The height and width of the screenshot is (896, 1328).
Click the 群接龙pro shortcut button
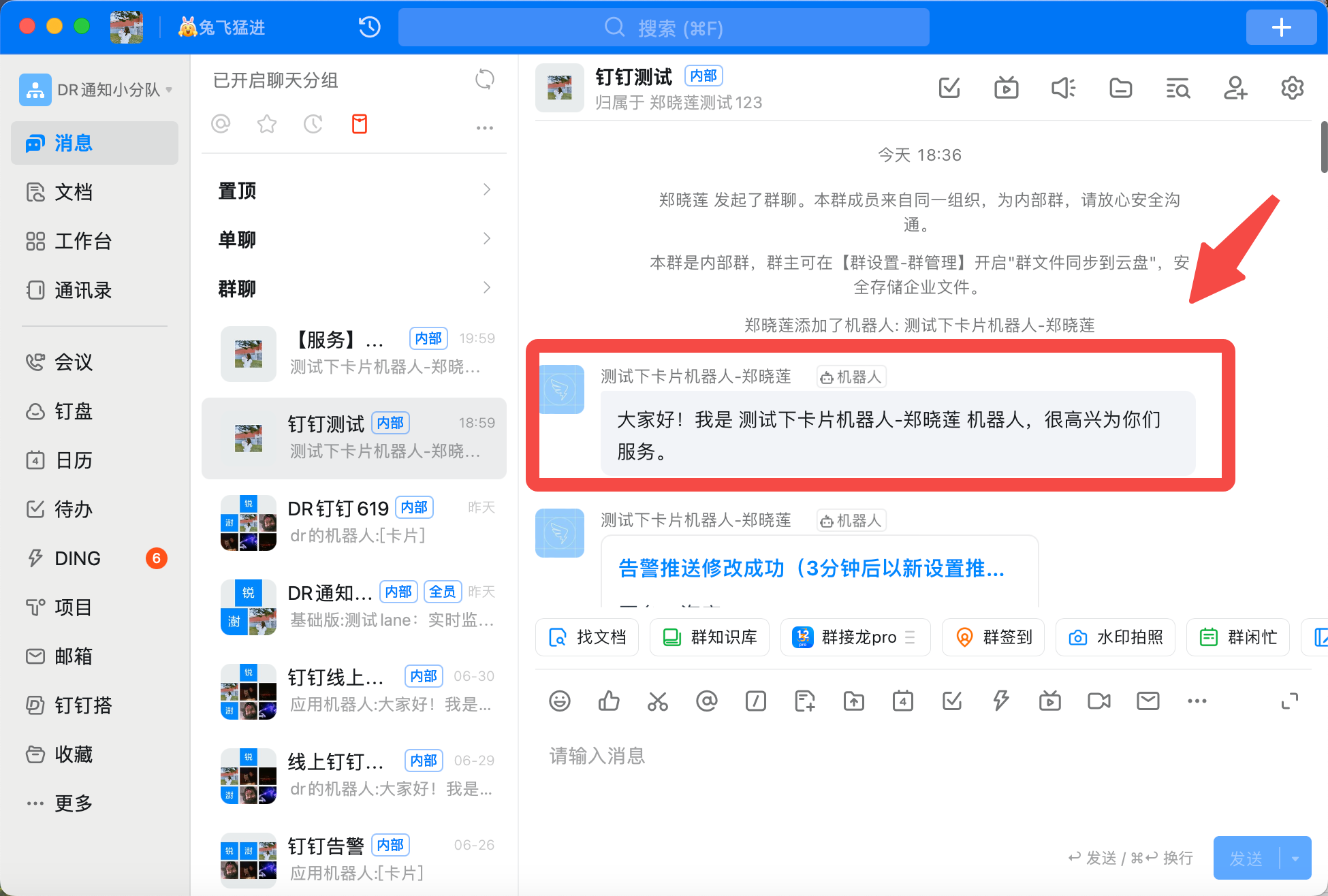[855, 637]
